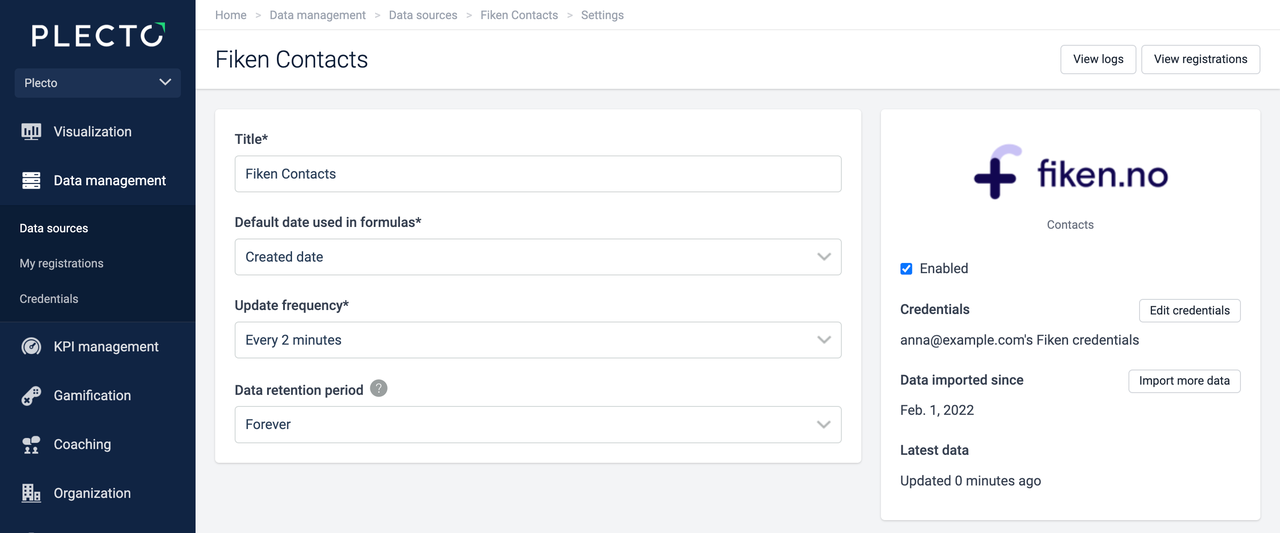Click the Gamification controller icon

coord(31,396)
